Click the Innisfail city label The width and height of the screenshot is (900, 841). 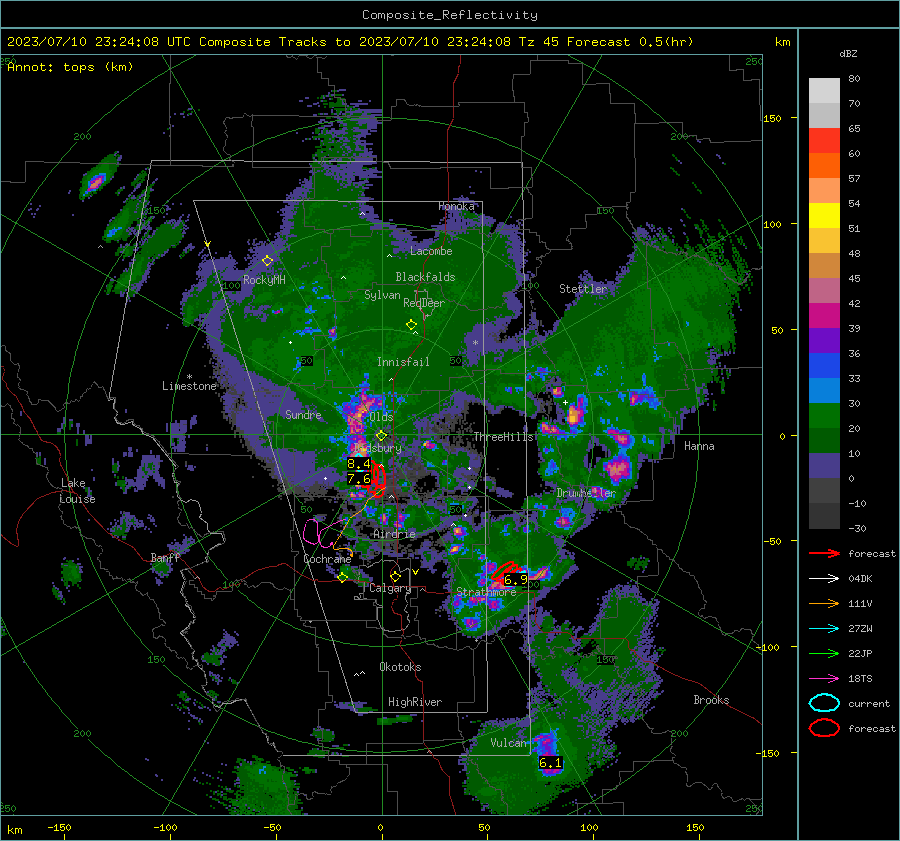[x=403, y=362]
